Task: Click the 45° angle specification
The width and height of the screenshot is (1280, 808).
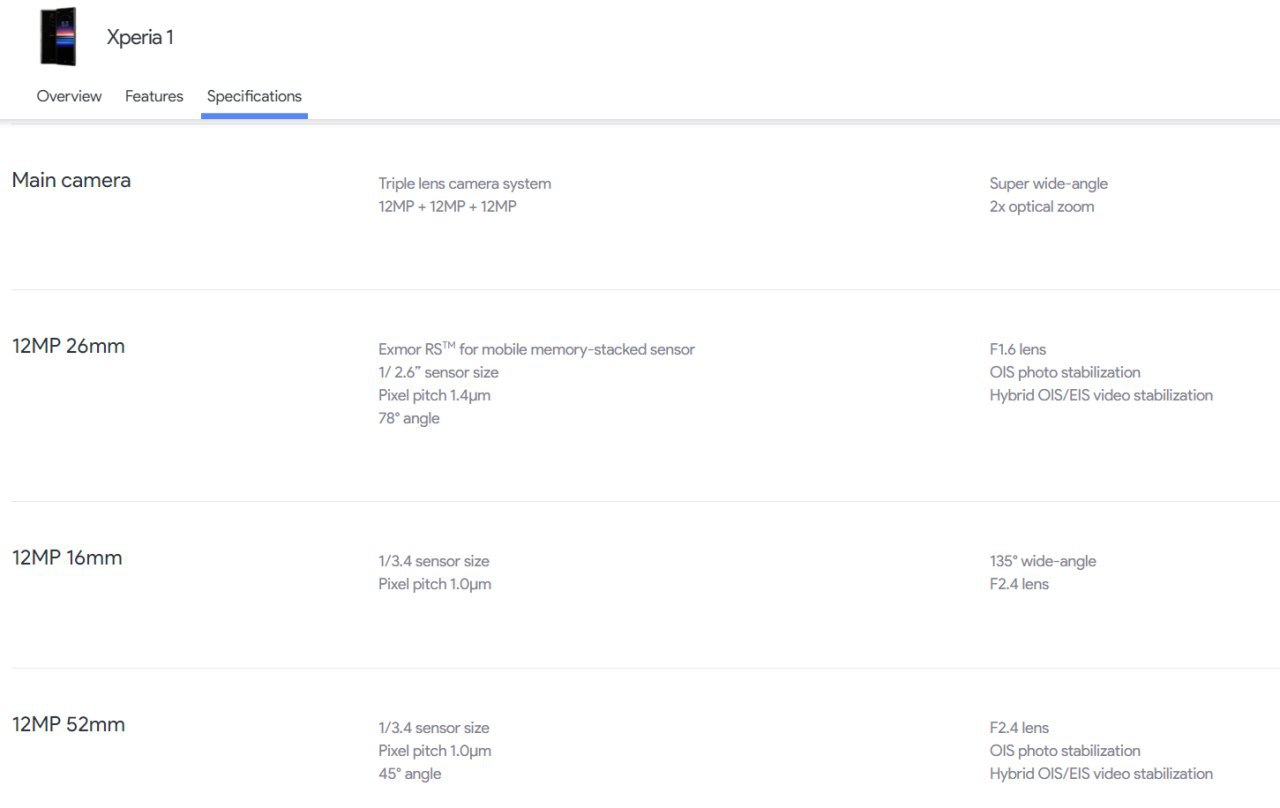Action: (409, 774)
